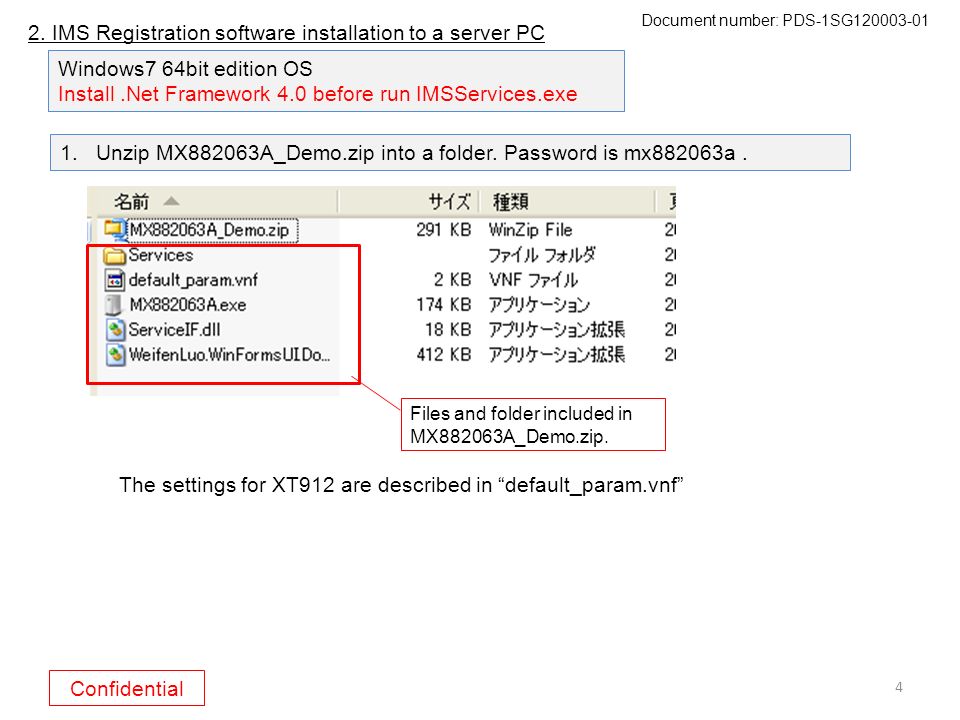
Task: Click the callout about files included in zip
Action: tap(533, 425)
